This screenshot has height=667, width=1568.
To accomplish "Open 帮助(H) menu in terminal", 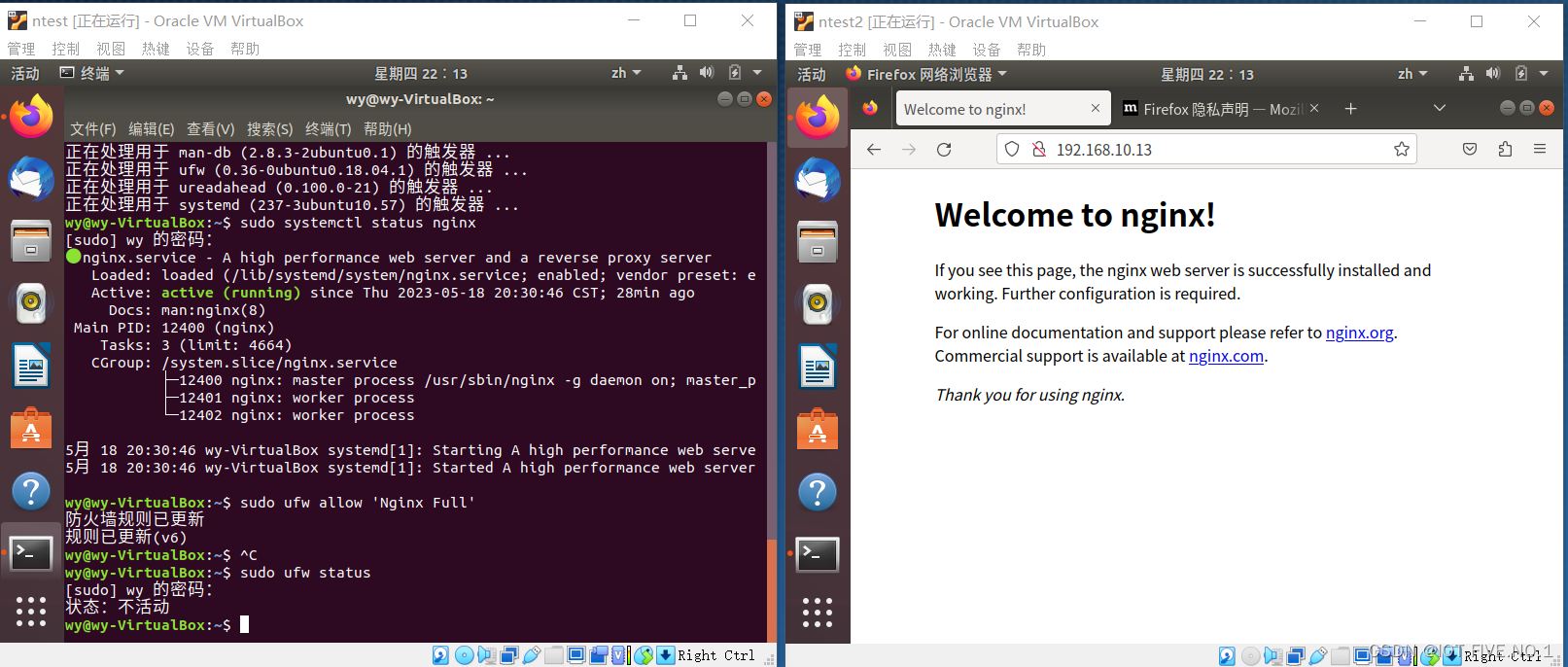I will (388, 129).
